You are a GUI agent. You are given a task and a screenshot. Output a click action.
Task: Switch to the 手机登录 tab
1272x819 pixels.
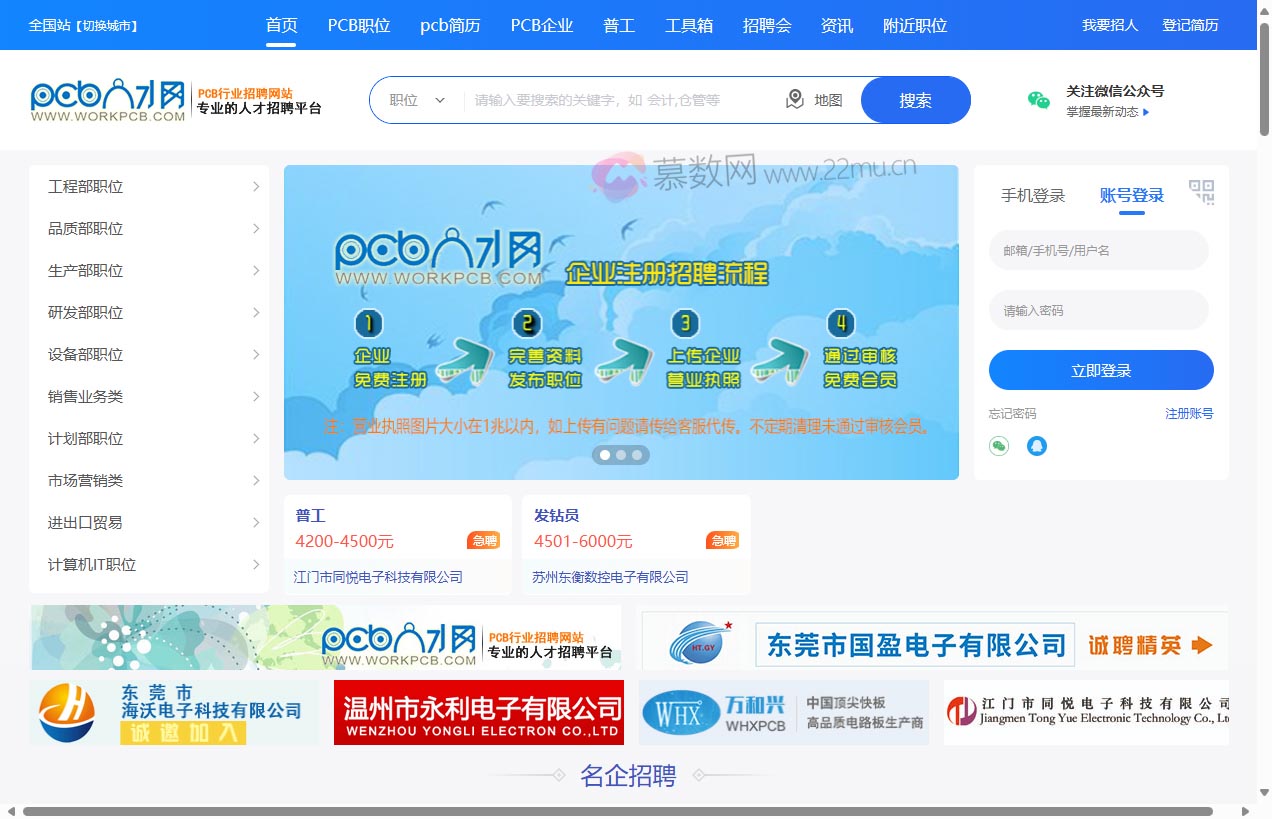coord(1033,196)
